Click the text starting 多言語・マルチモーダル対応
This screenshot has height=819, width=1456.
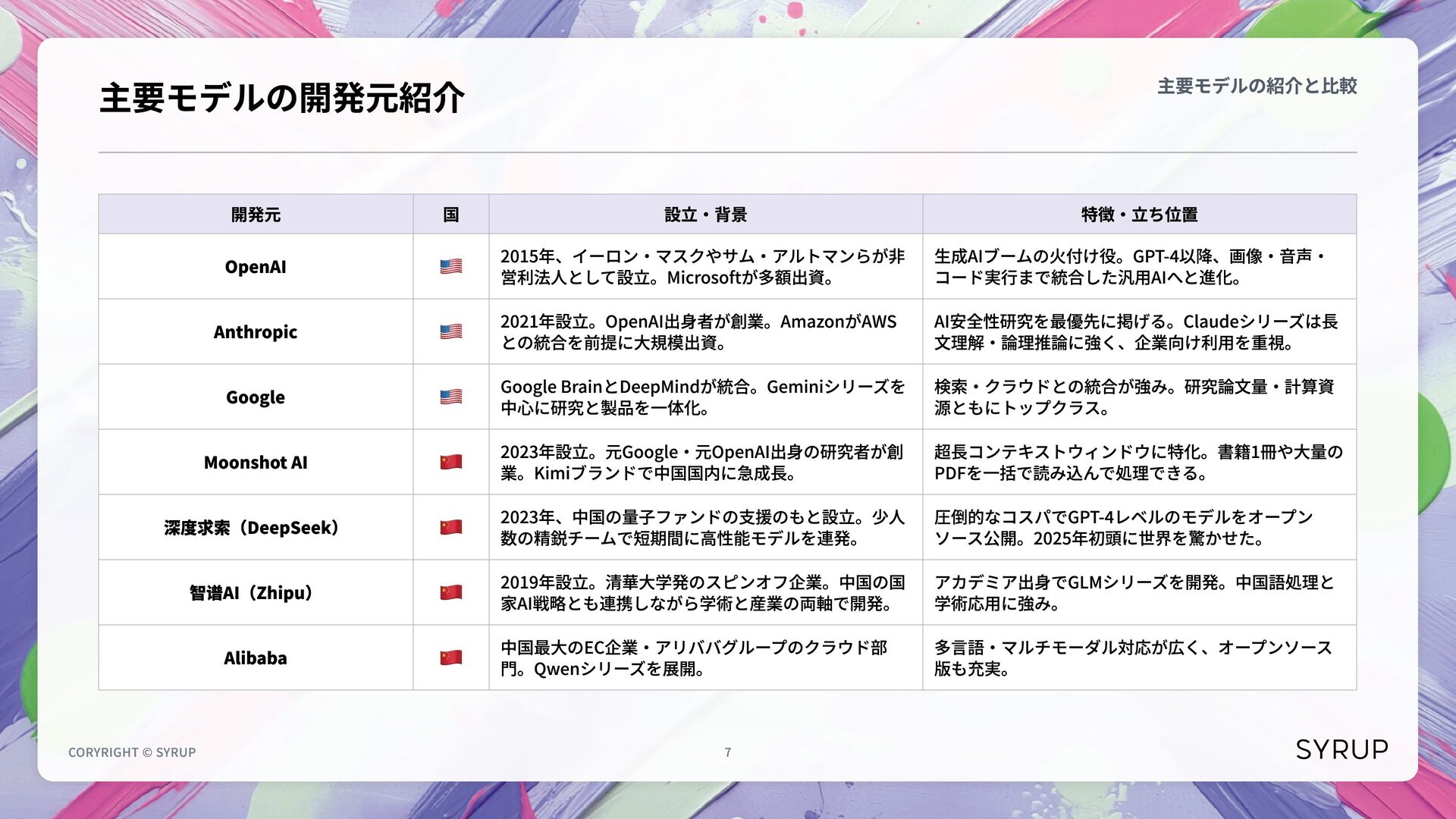[1133, 658]
